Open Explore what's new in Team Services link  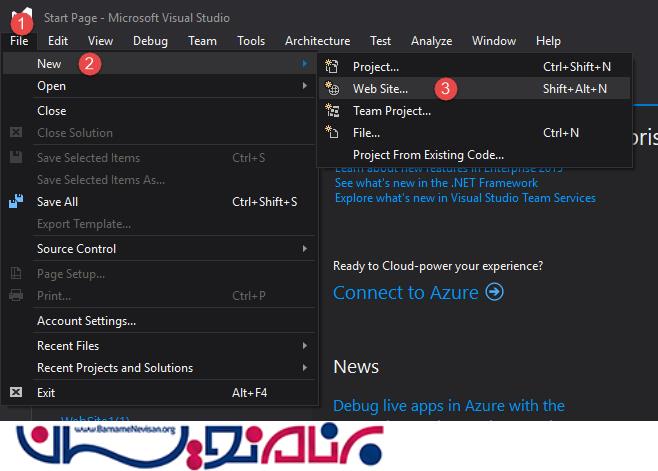(465, 198)
